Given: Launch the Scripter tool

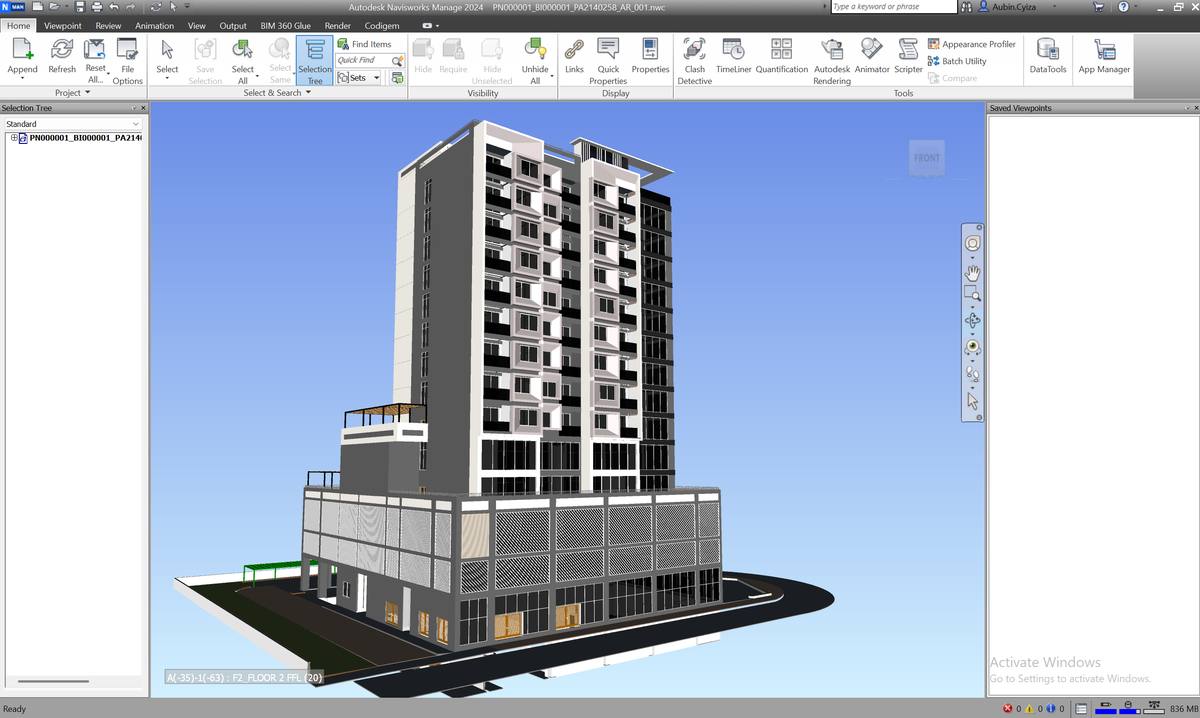Looking at the screenshot, I should point(908,55).
